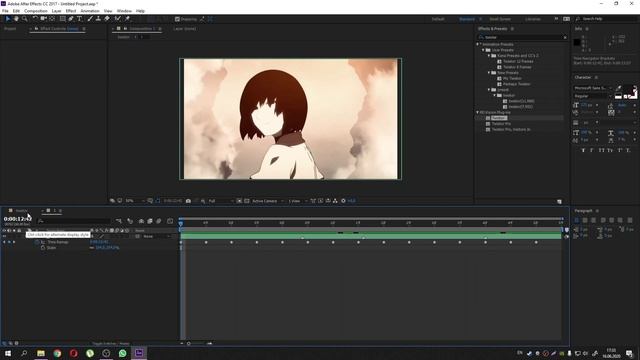Open the File menu
Screen dimensions: 640x360
(5, 11)
